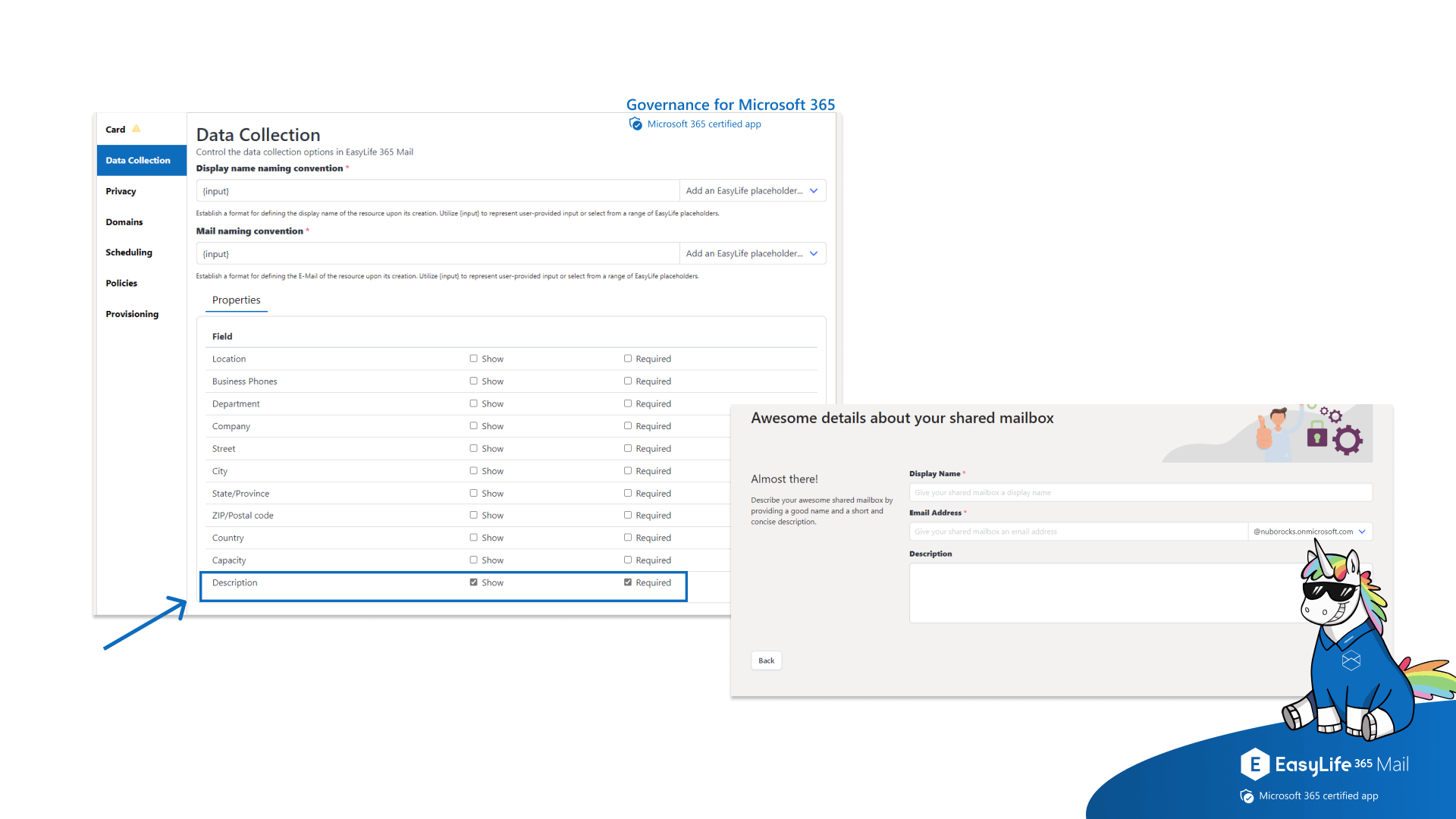The width and height of the screenshot is (1456, 819).
Task: Uncheck the Show checkbox for Description
Action: click(473, 582)
